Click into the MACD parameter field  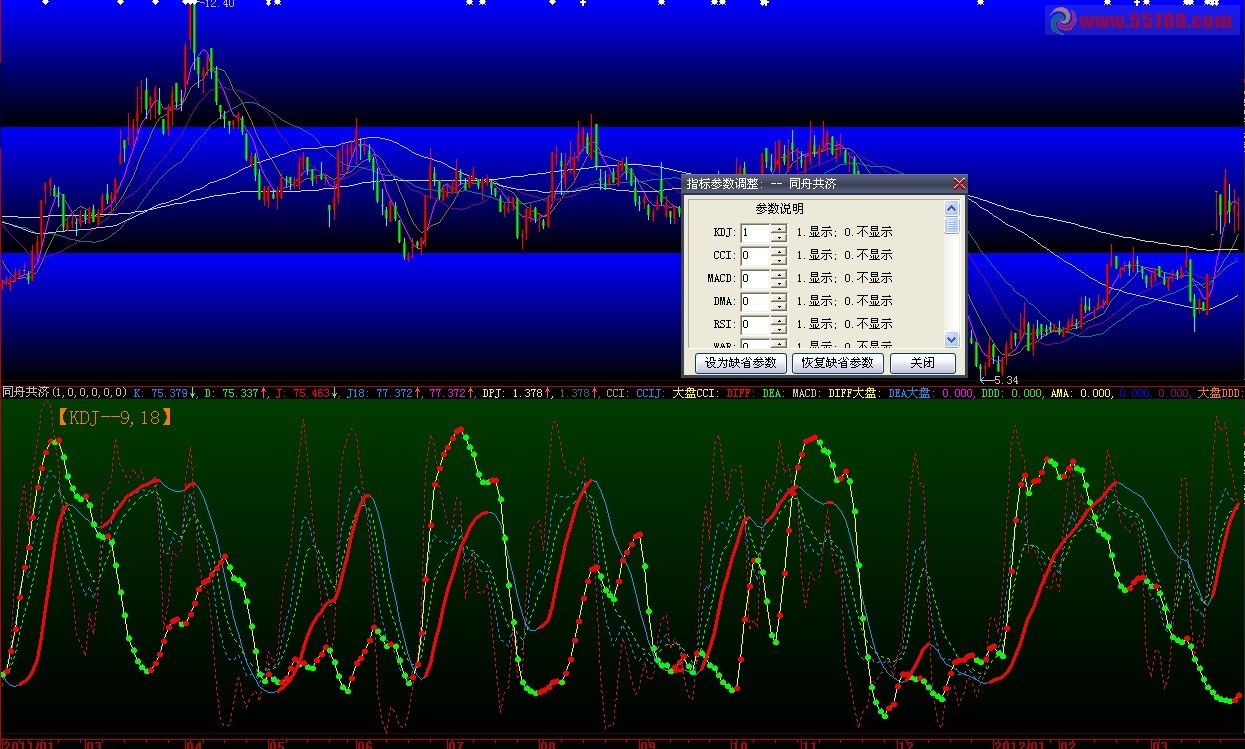(754, 278)
